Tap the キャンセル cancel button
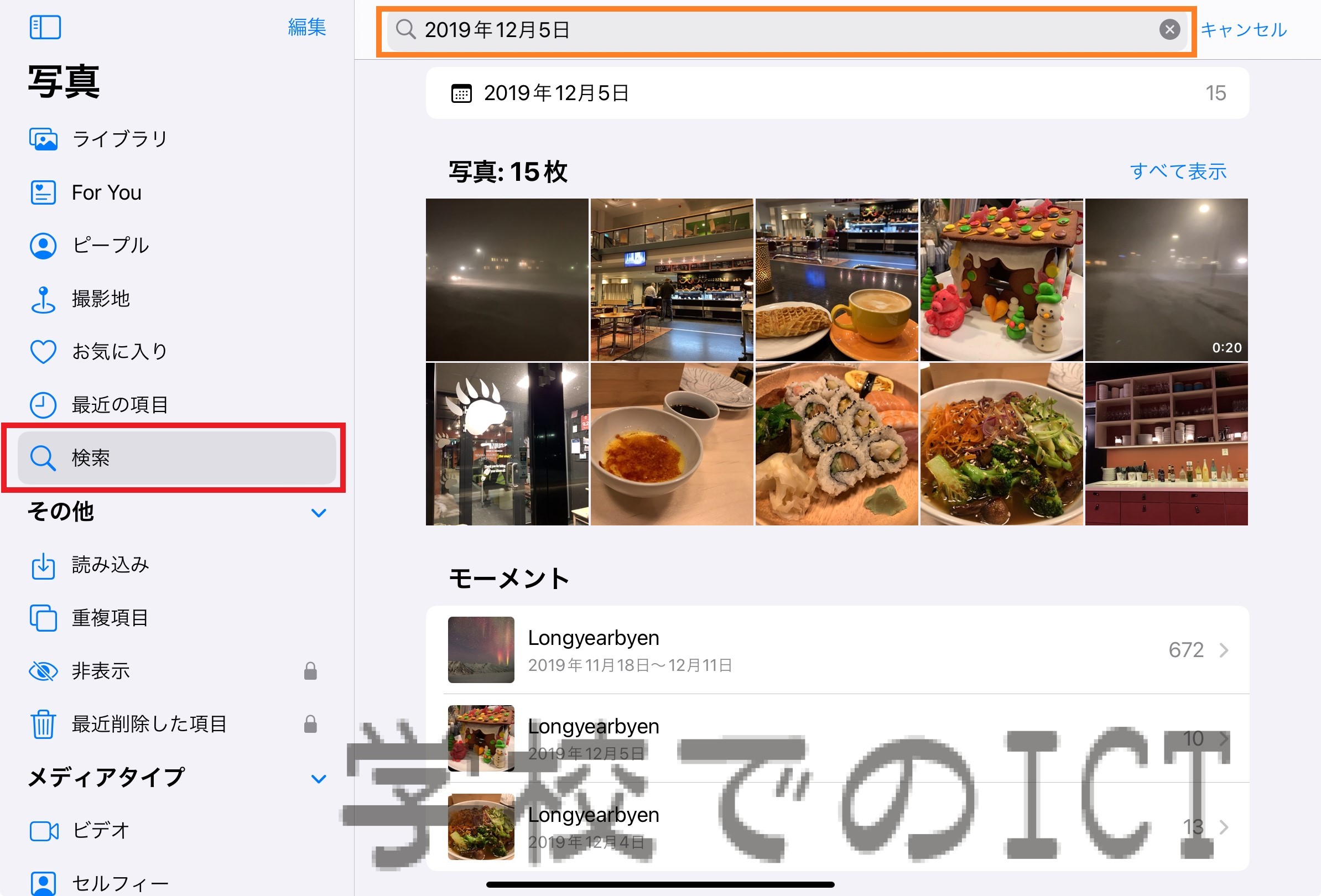Image resolution: width=1321 pixels, height=896 pixels. pos(1243,29)
